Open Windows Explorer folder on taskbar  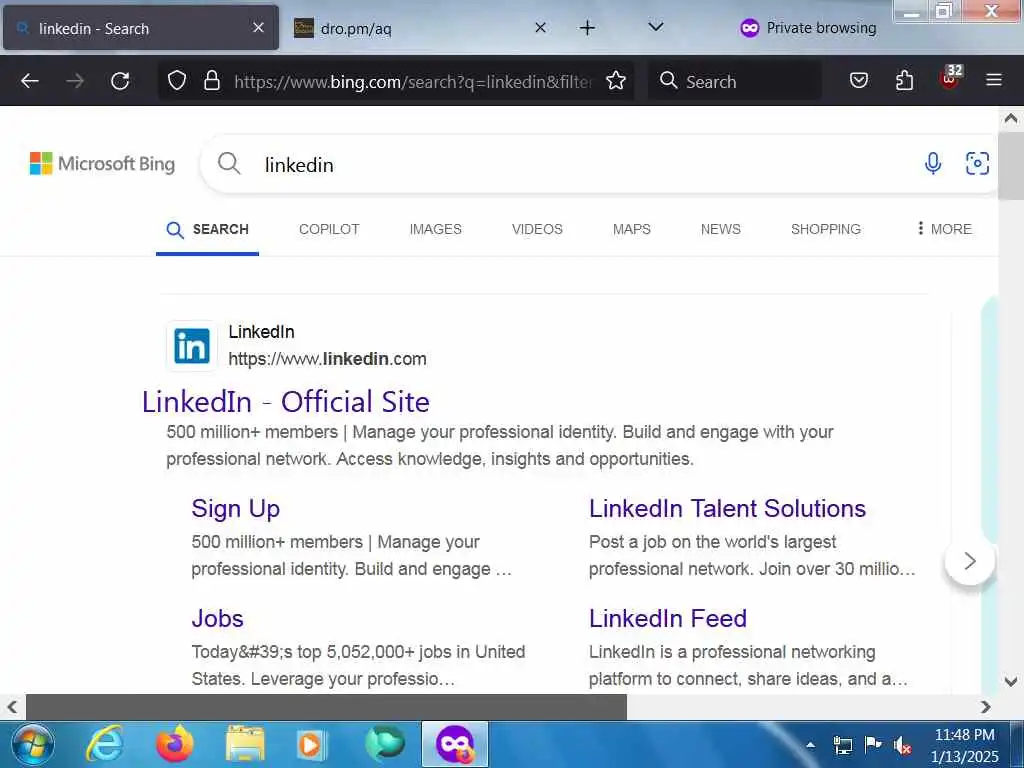tap(245, 744)
